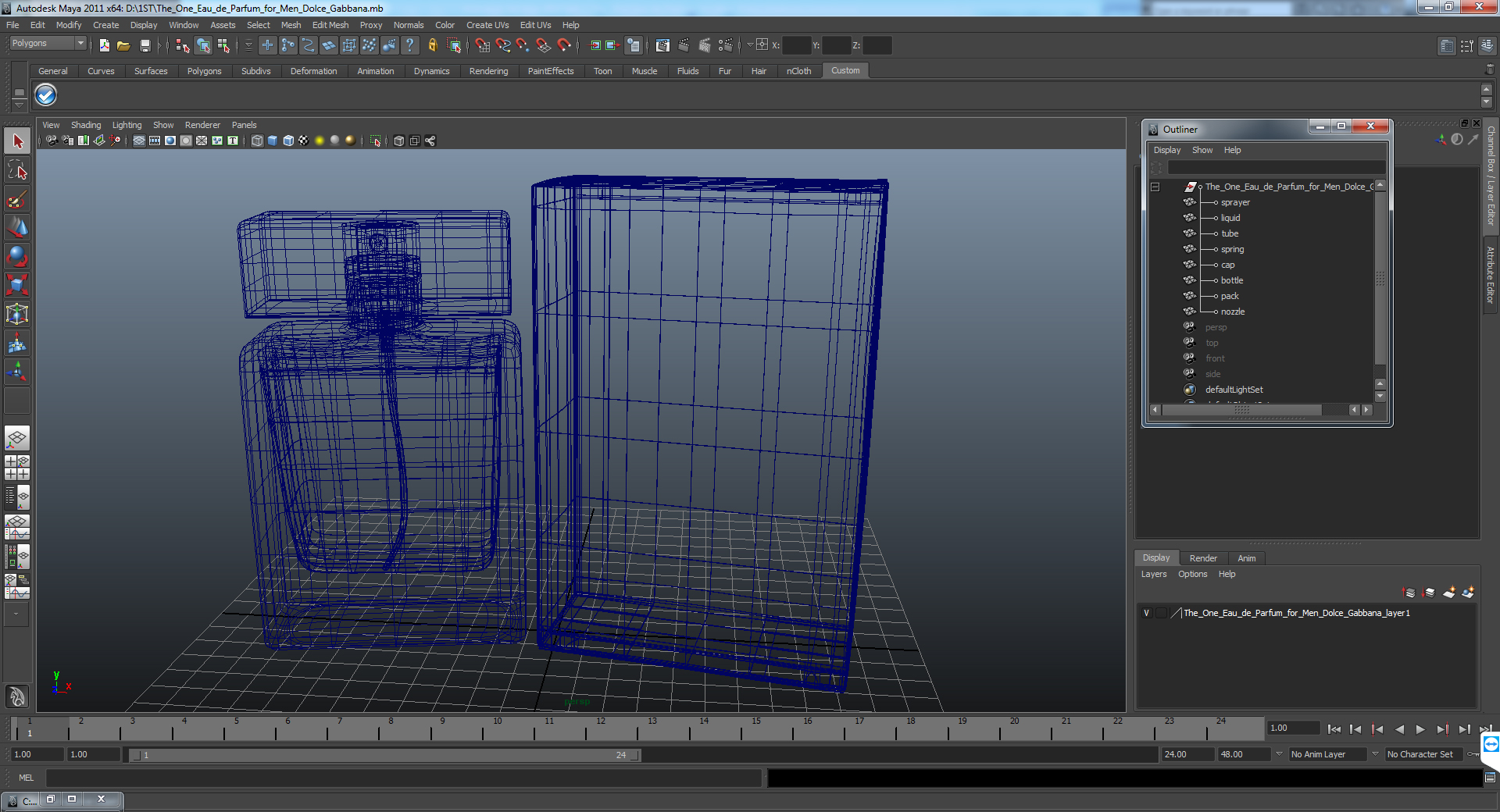Enable wireframe on shaded display
Screen dimensions: 1500x812
[x=288, y=141]
